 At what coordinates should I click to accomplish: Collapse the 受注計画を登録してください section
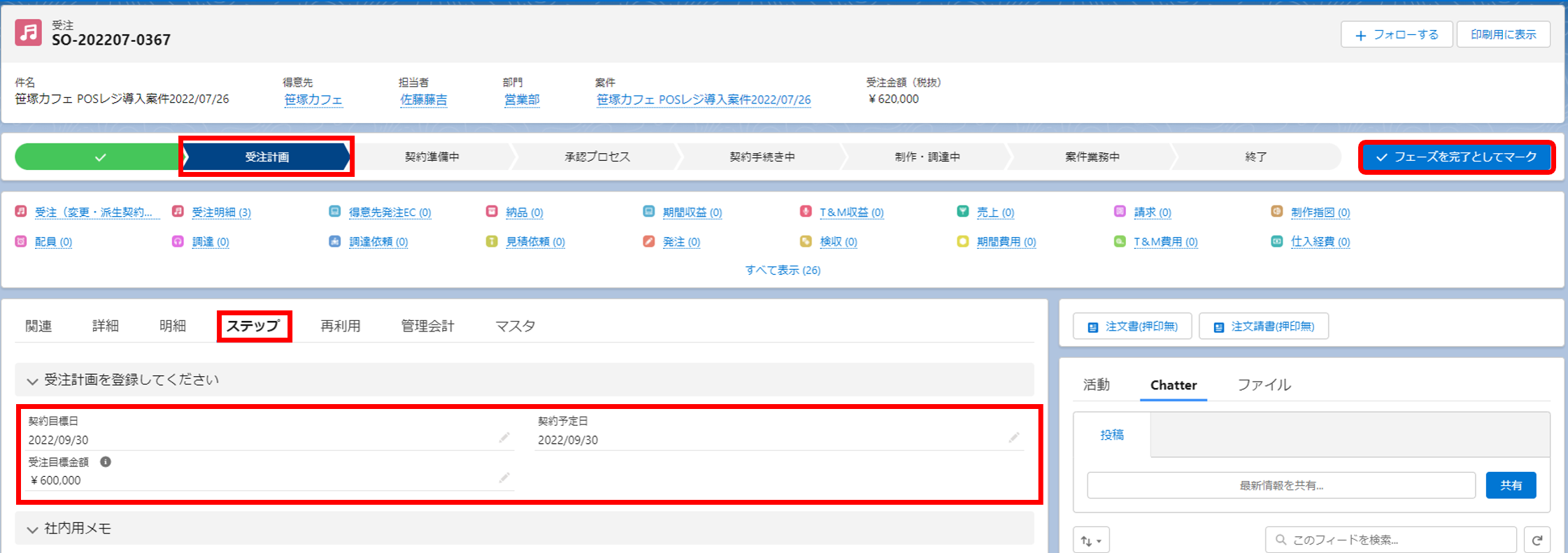click(32, 381)
